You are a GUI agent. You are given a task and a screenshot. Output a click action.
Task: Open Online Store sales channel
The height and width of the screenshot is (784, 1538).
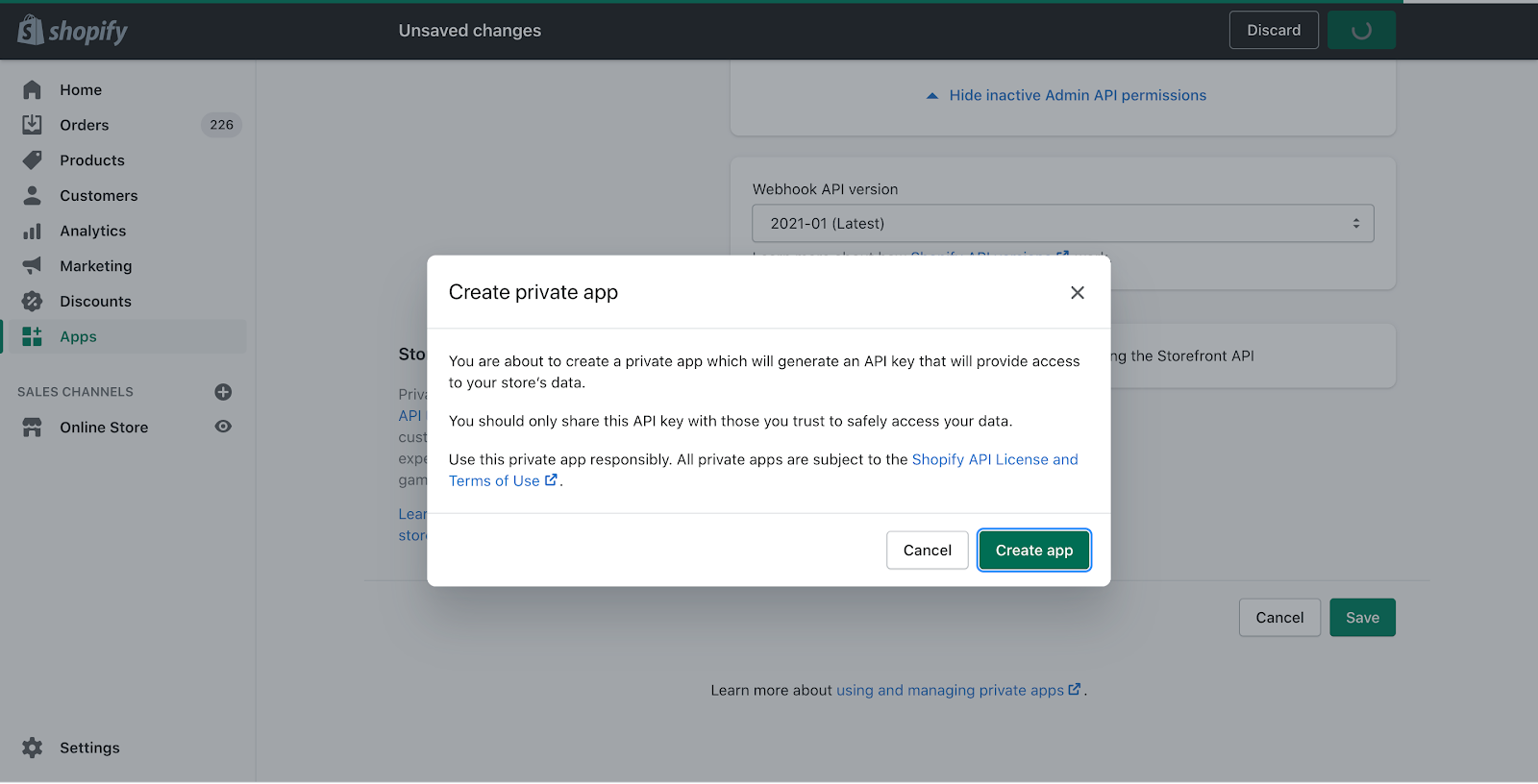[x=104, y=428]
